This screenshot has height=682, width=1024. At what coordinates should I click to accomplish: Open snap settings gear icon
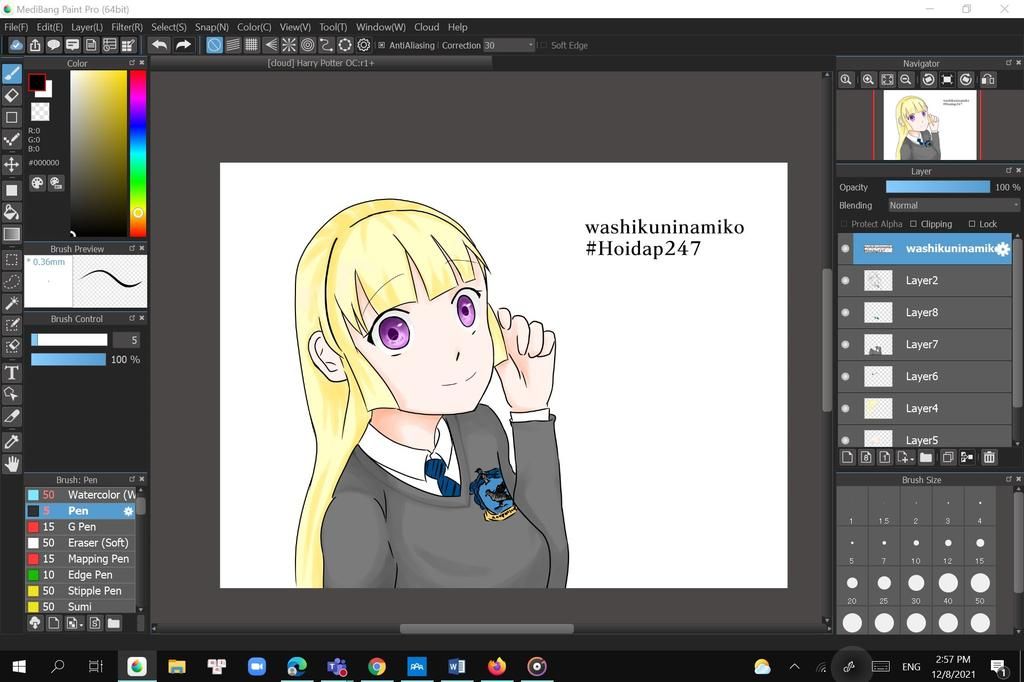[364, 45]
